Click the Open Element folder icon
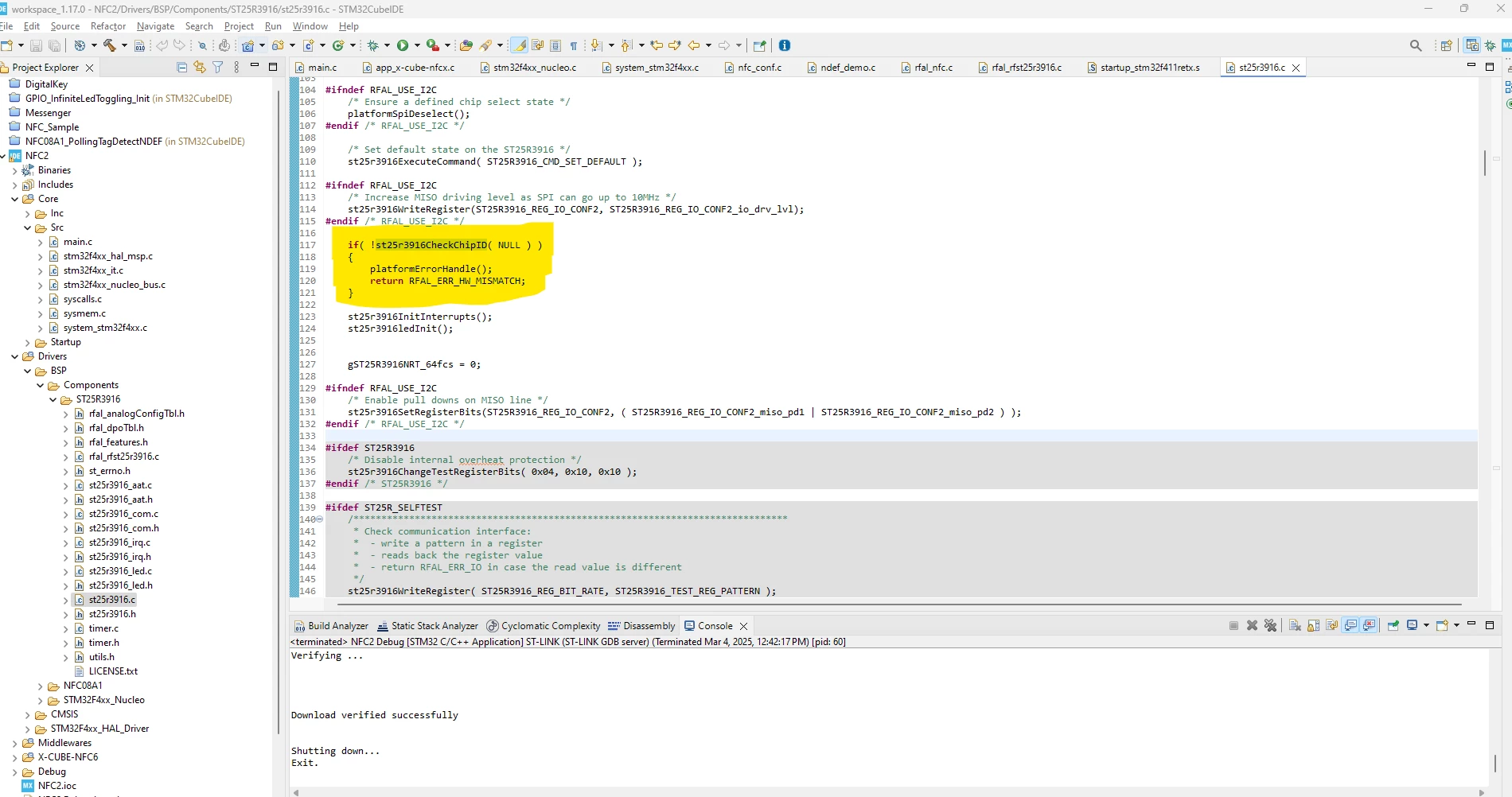 pyautogui.click(x=466, y=45)
